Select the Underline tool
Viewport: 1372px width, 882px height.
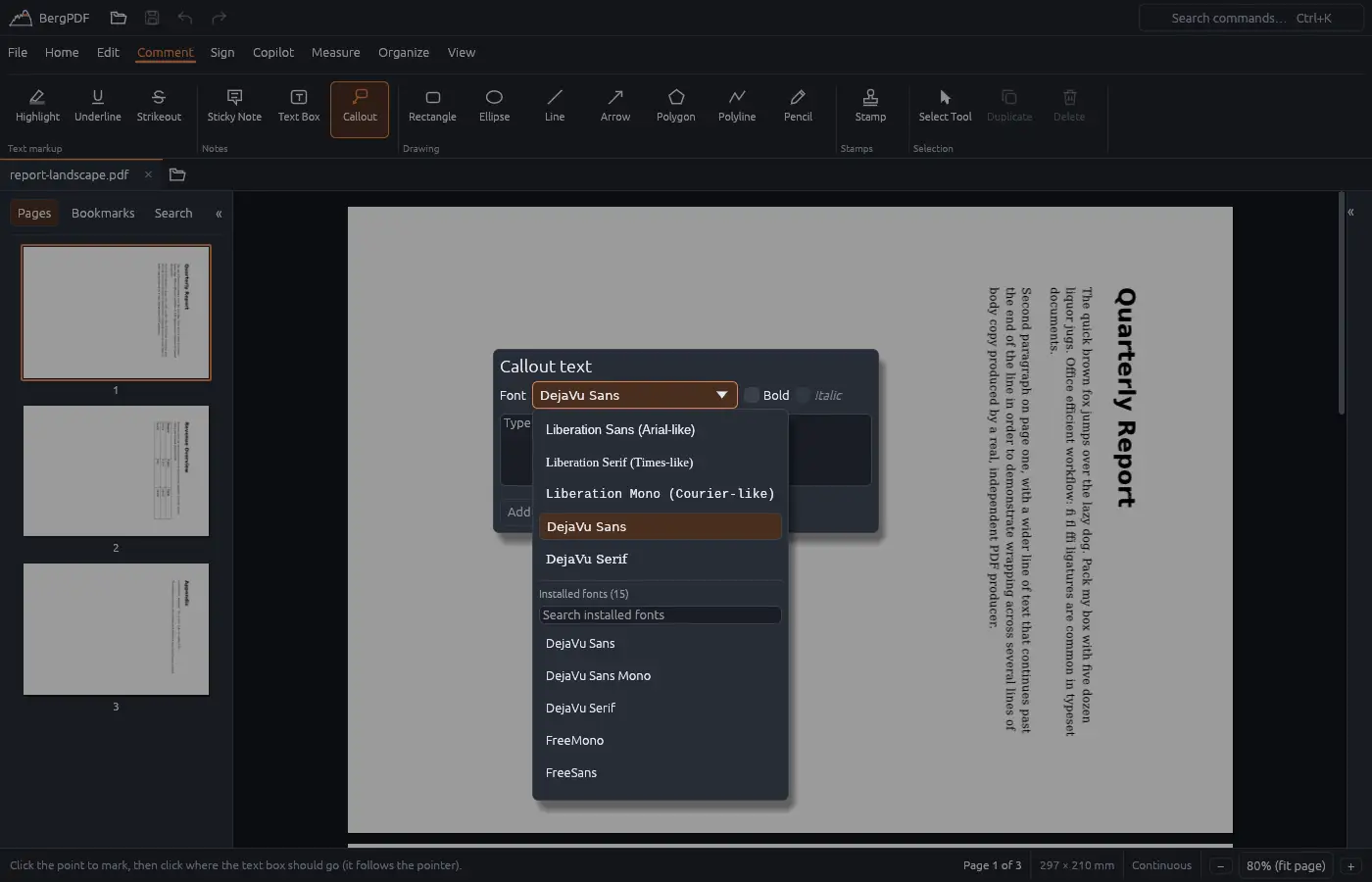98,108
